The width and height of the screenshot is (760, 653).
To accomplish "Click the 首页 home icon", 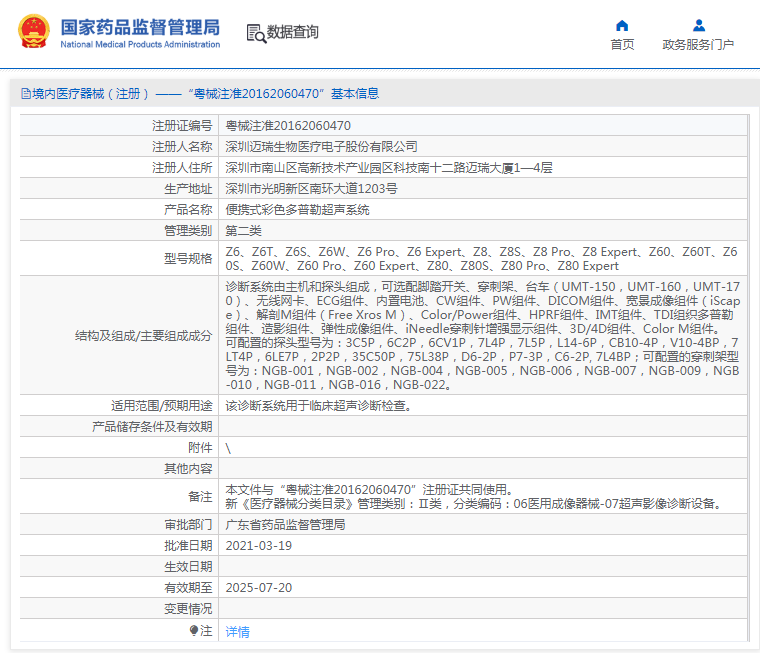I will [622, 25].
